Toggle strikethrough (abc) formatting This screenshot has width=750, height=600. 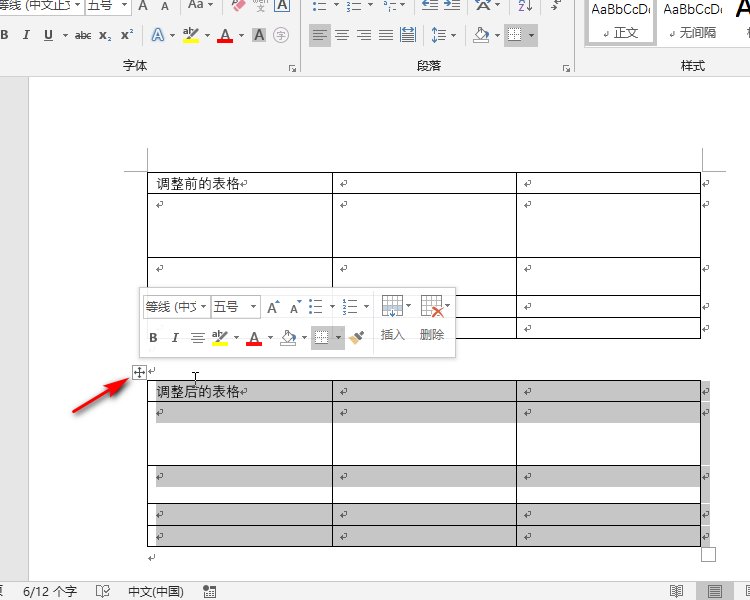[83, 35]
